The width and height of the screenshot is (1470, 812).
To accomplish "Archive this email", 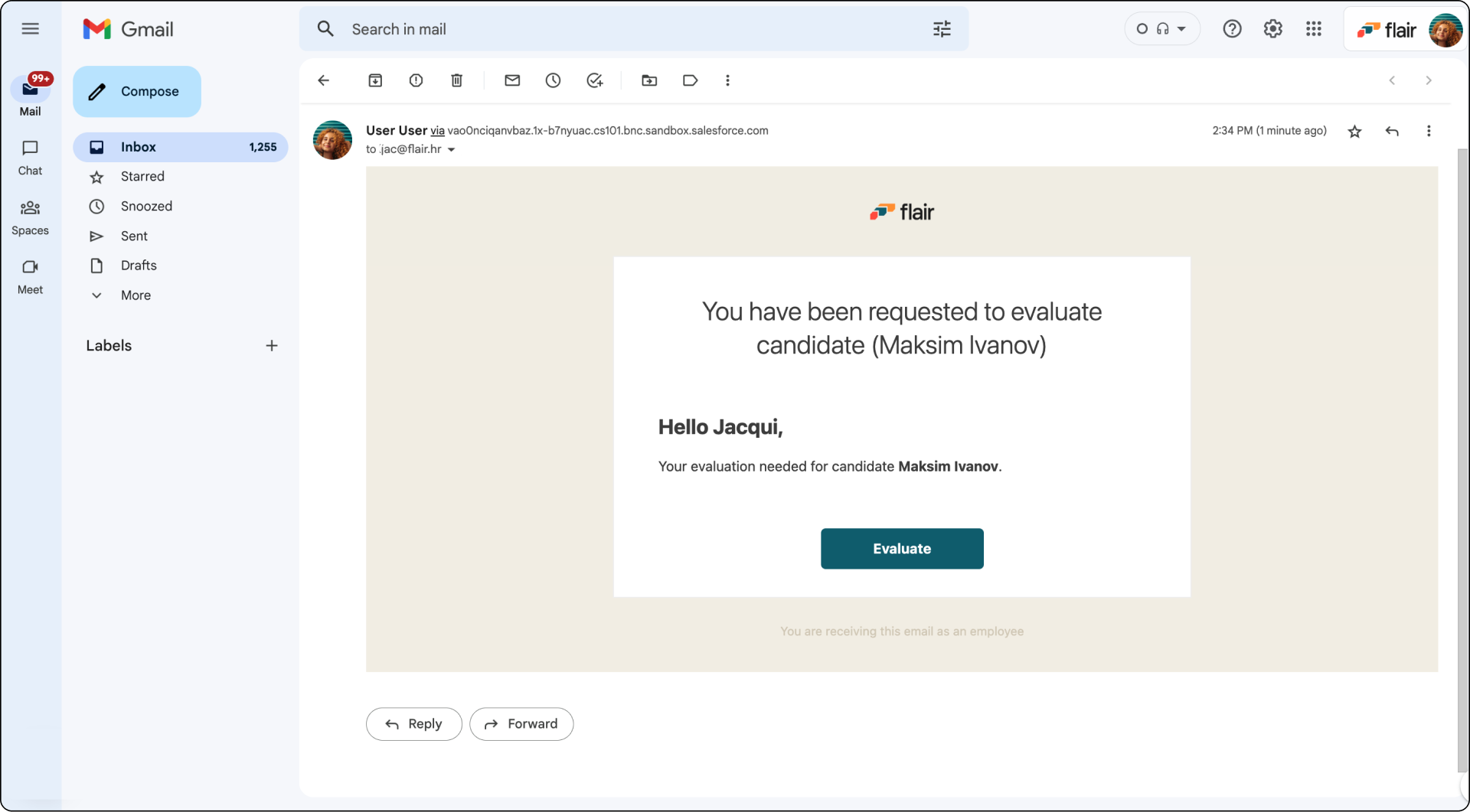I will [375, 80].
